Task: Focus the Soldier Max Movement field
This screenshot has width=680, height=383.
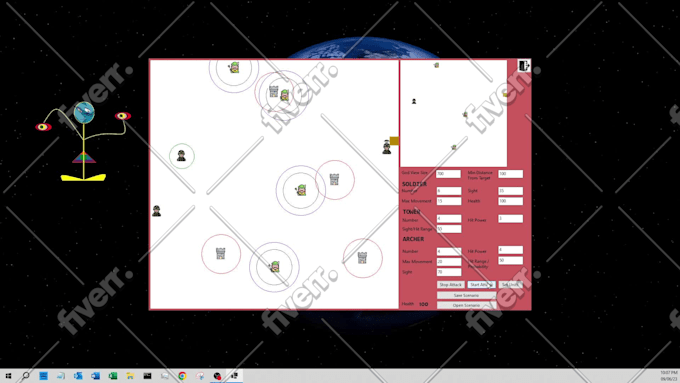Action: tap(448, 201)
